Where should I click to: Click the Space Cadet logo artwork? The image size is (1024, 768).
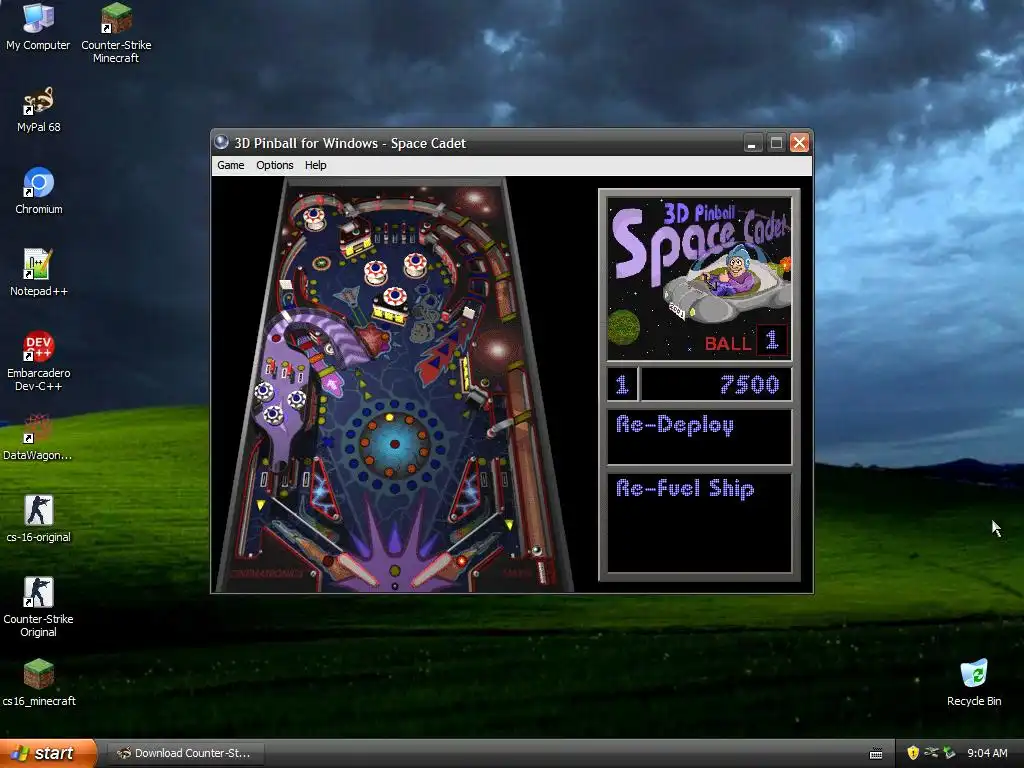(x=699, y=279)
